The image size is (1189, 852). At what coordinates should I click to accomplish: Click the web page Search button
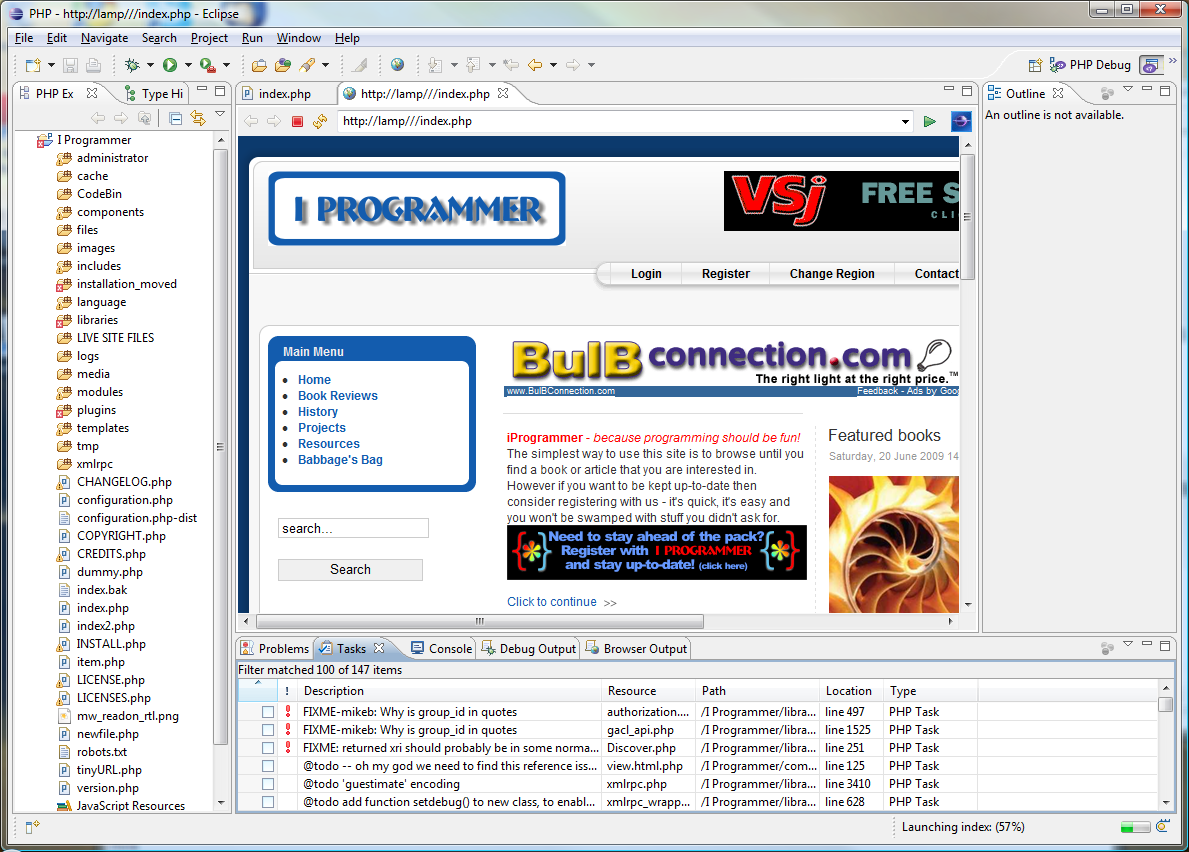tap(350, 569)
